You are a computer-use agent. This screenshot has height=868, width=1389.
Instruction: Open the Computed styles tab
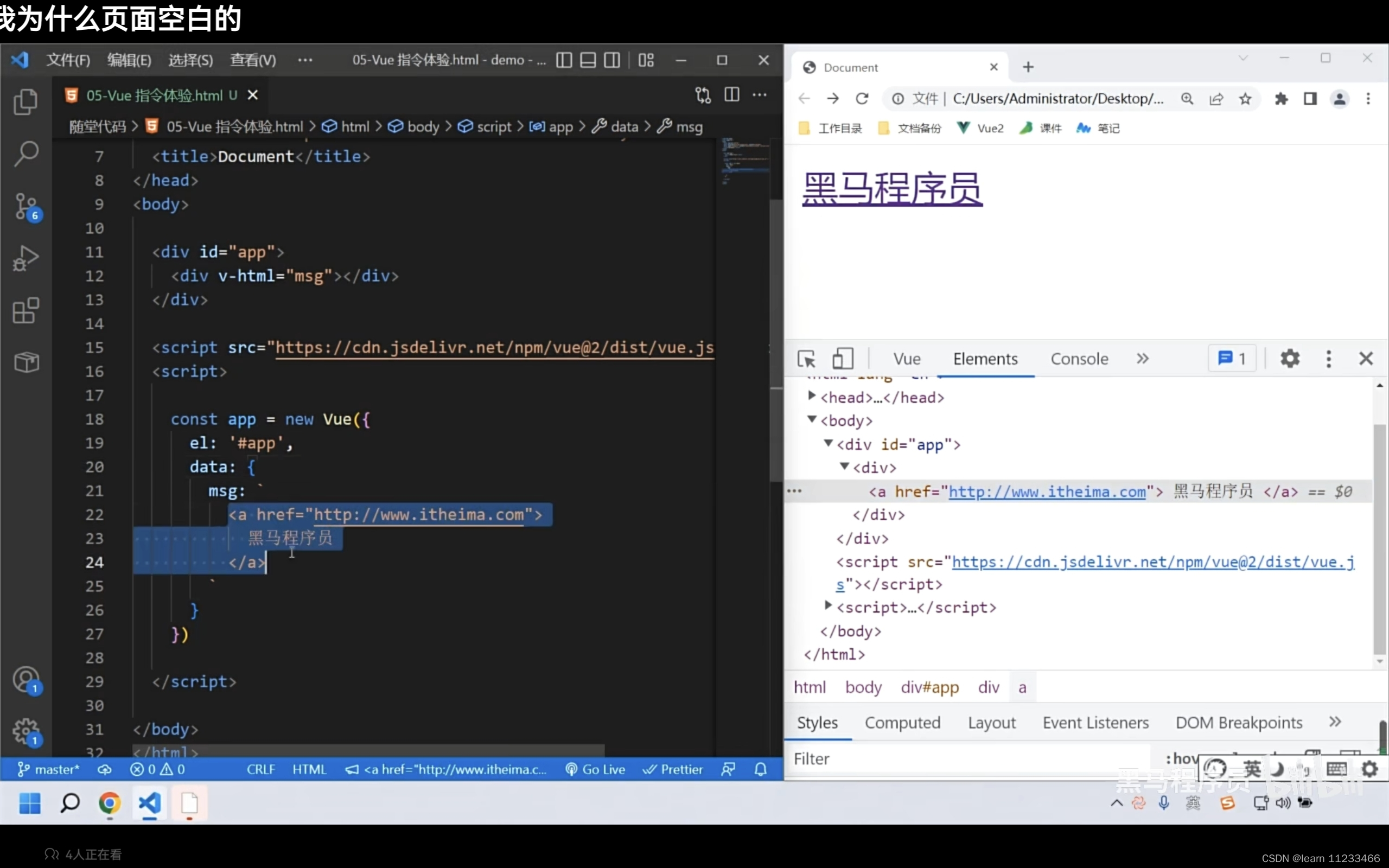(x=902, y=723)
